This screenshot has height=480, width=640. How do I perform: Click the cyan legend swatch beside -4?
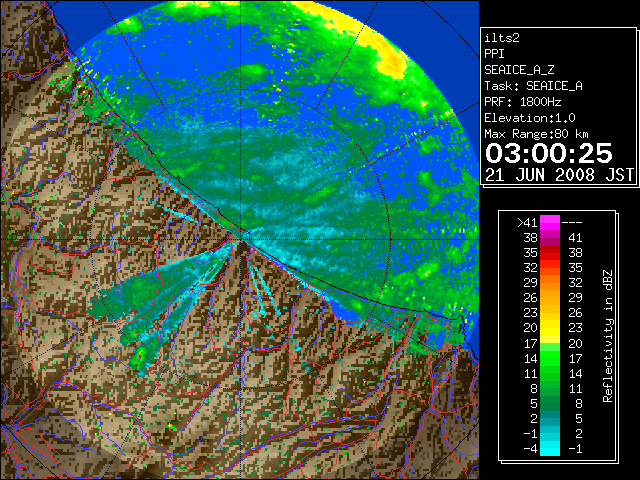550,448
